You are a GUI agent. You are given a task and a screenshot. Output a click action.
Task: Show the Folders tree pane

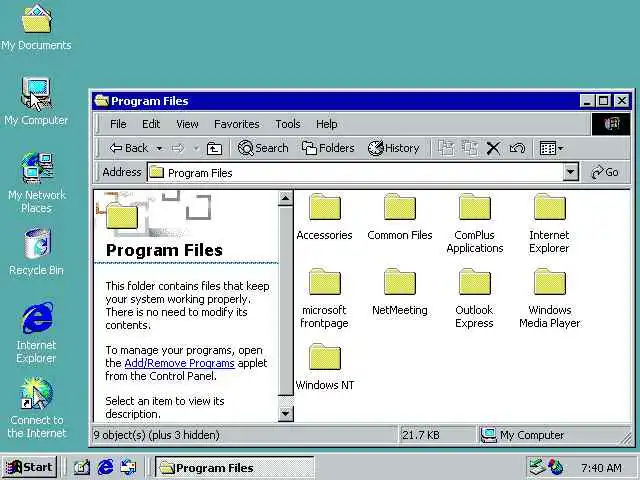(328, 148)
